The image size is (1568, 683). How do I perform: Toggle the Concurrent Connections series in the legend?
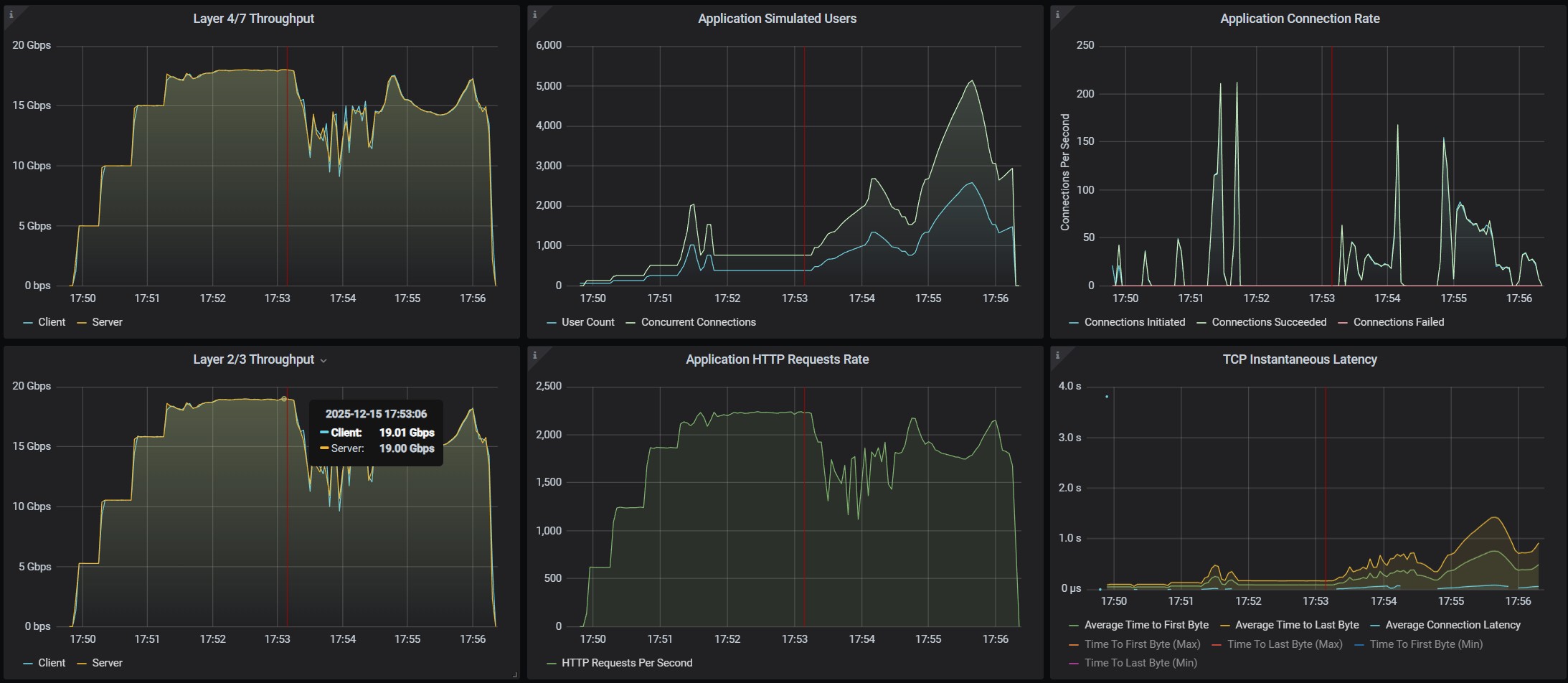point(699,322)
